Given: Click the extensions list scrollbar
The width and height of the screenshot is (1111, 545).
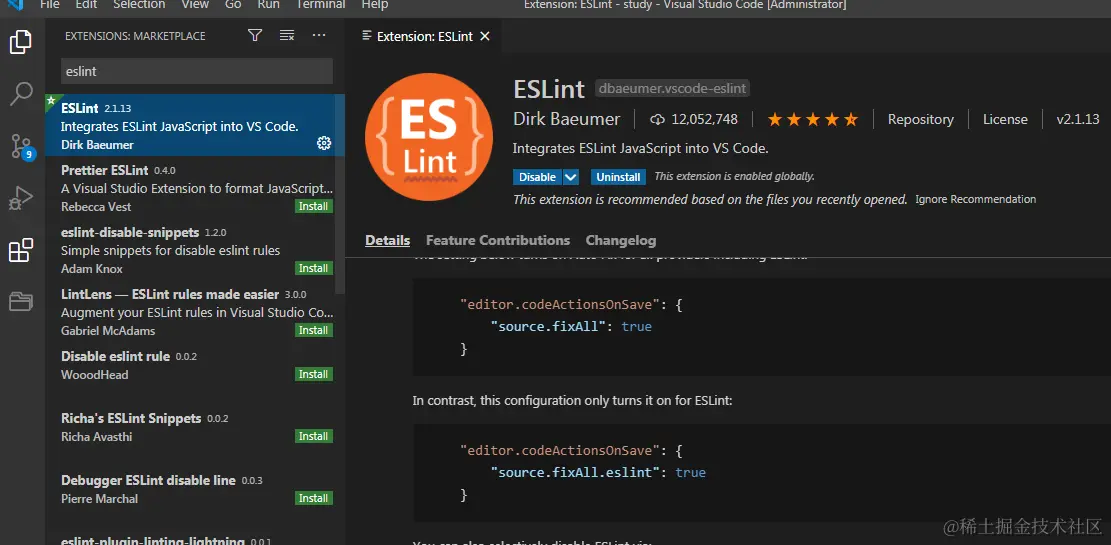Looking at the screenshot, I should click(x=340, y=193).
